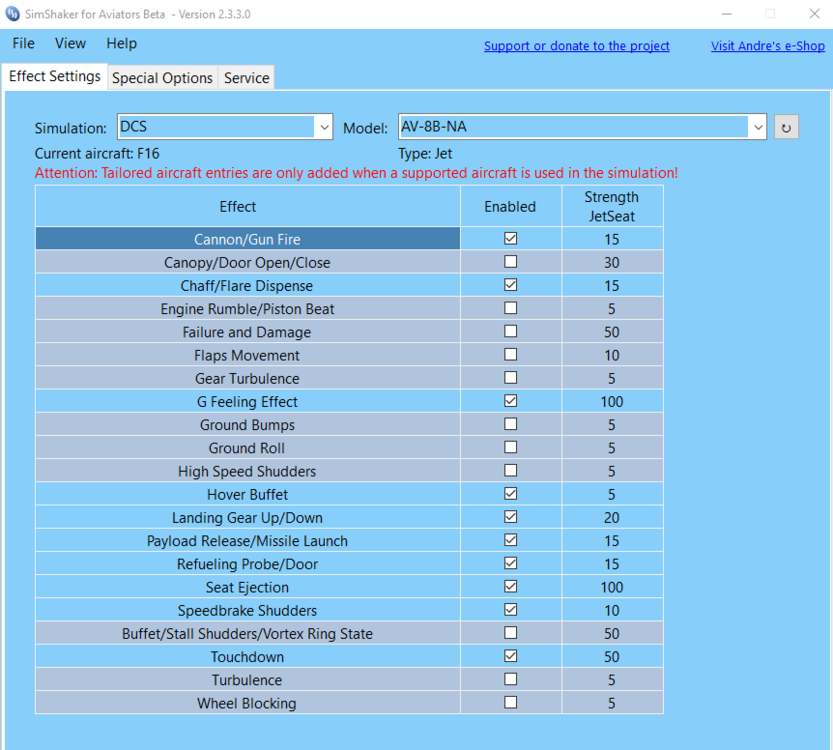Disable the Speedbrake Shudders checkbox
The height and width of the screenshot is (750, 833).
511,610
